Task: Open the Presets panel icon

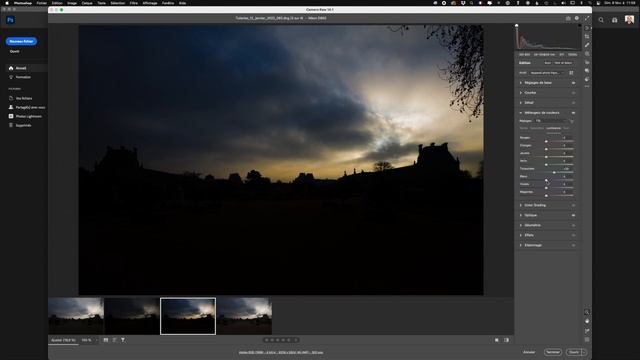Action: 587,79
